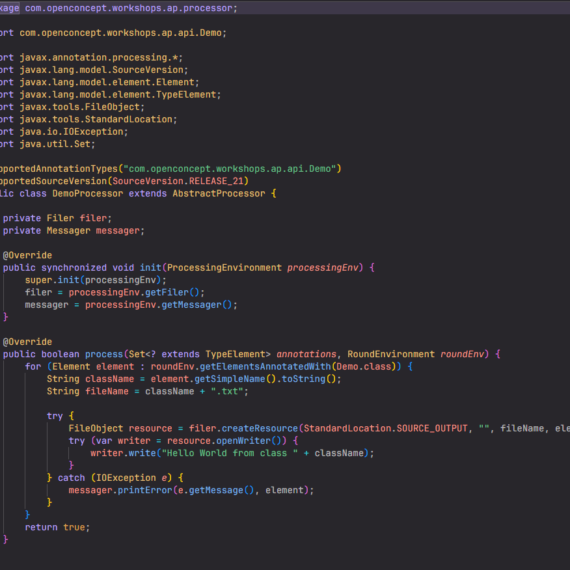Click the printError method call

tap(145, 490)
